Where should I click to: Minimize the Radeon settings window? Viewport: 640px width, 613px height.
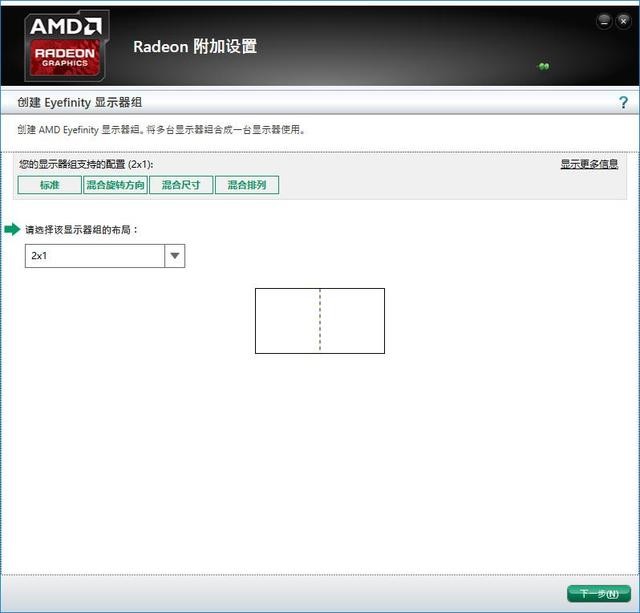pyautogui.click(x=604, y=21)
